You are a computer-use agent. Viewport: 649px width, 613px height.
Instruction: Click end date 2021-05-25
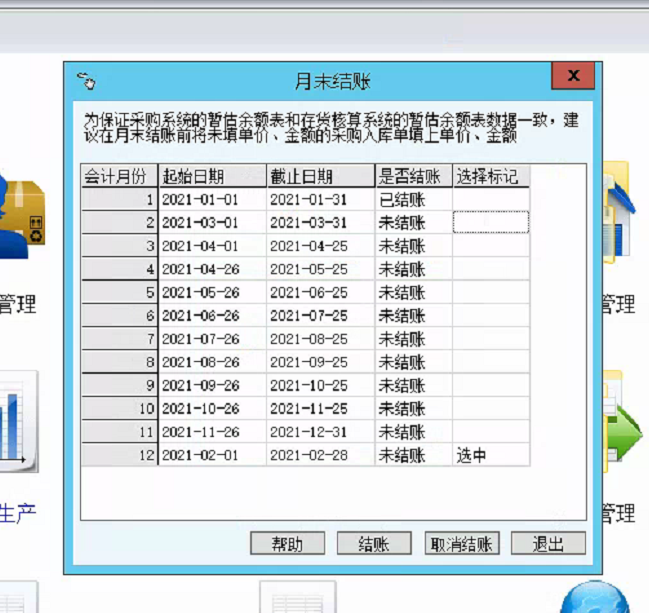[321, 269]
